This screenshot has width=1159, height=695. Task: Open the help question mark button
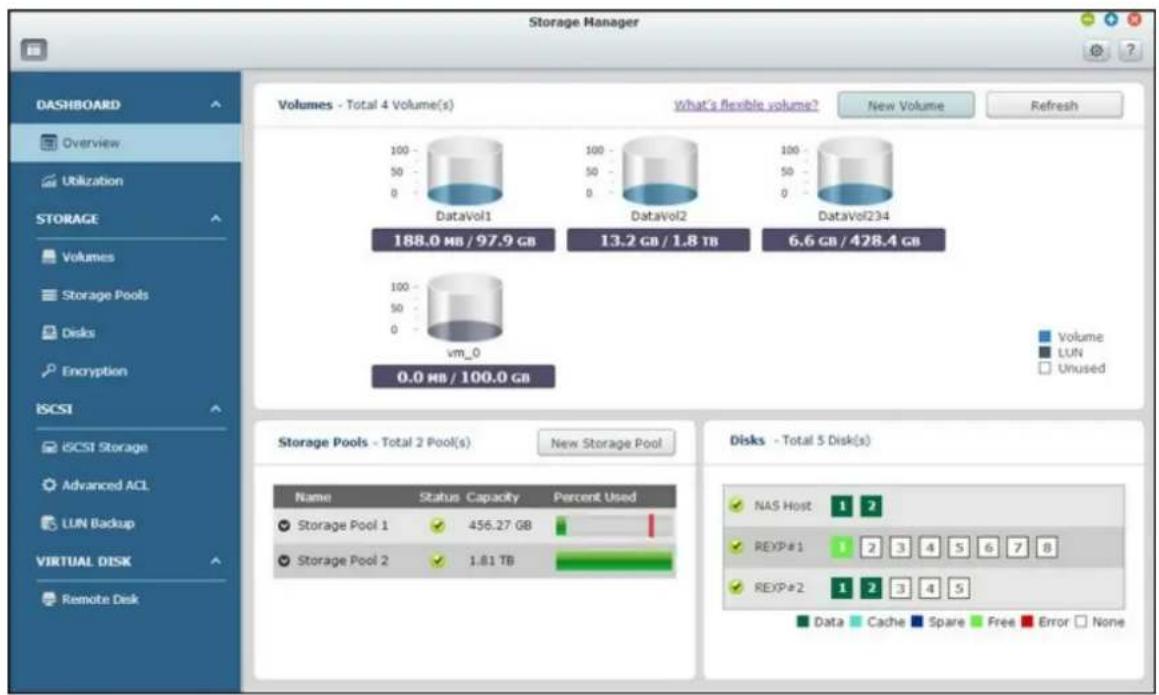(1129, 51)
